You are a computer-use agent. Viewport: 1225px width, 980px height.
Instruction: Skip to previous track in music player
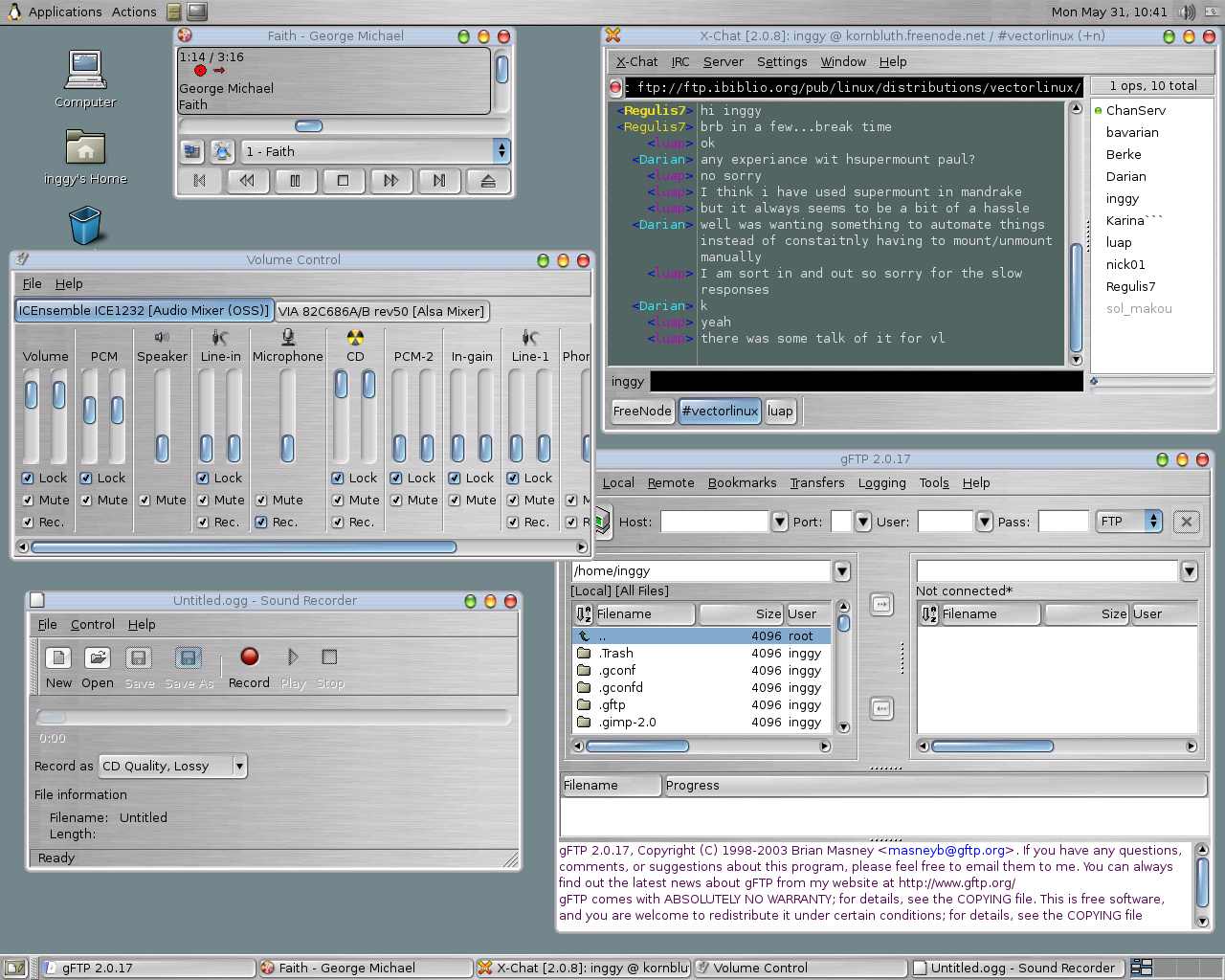coord(199,180)
